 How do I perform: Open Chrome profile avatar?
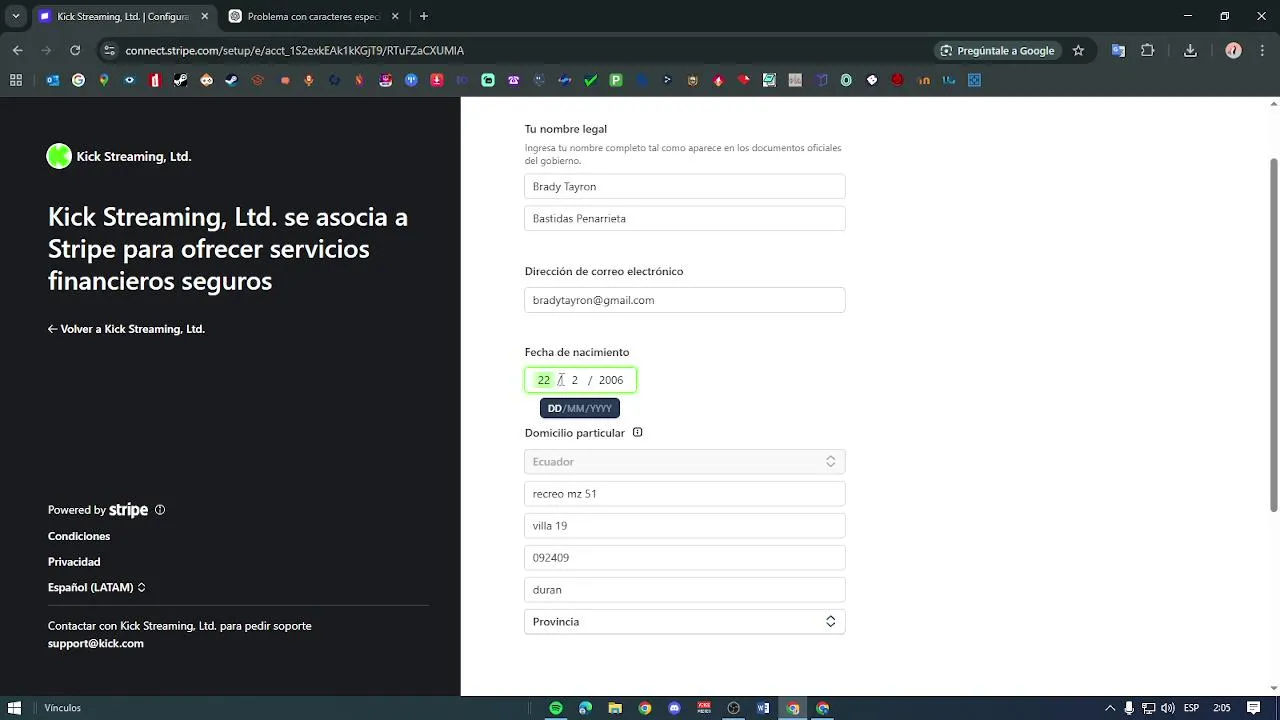(x=1233, y=50)
